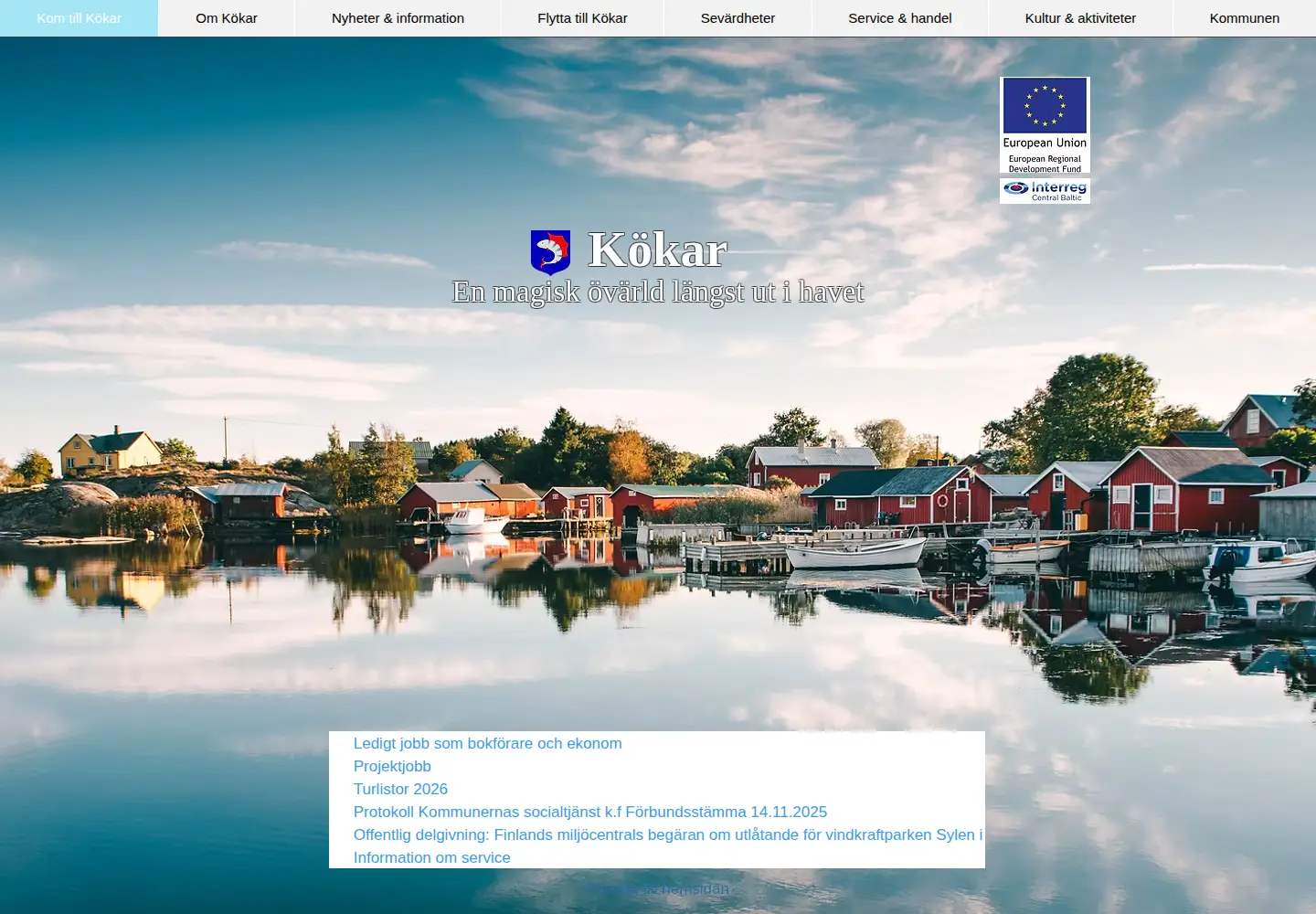
Task: Open the Turlistor 2026 link
Action: point(400,789)
